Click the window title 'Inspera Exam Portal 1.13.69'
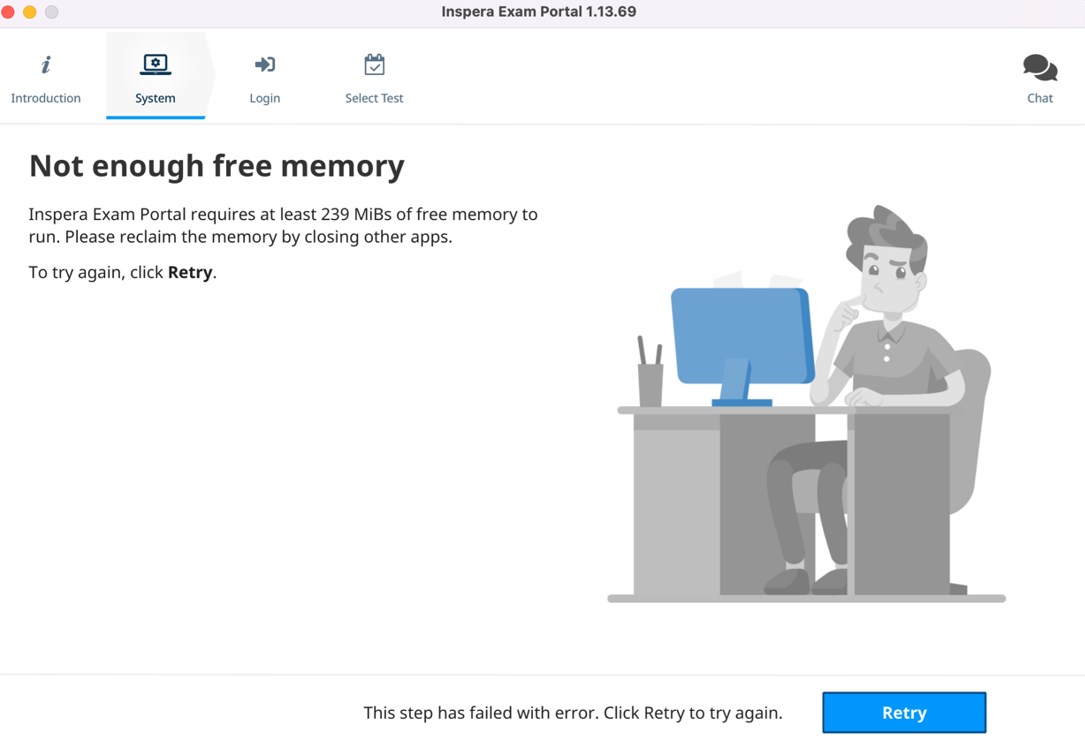The image size is (1085, 745). click(538, 12)
